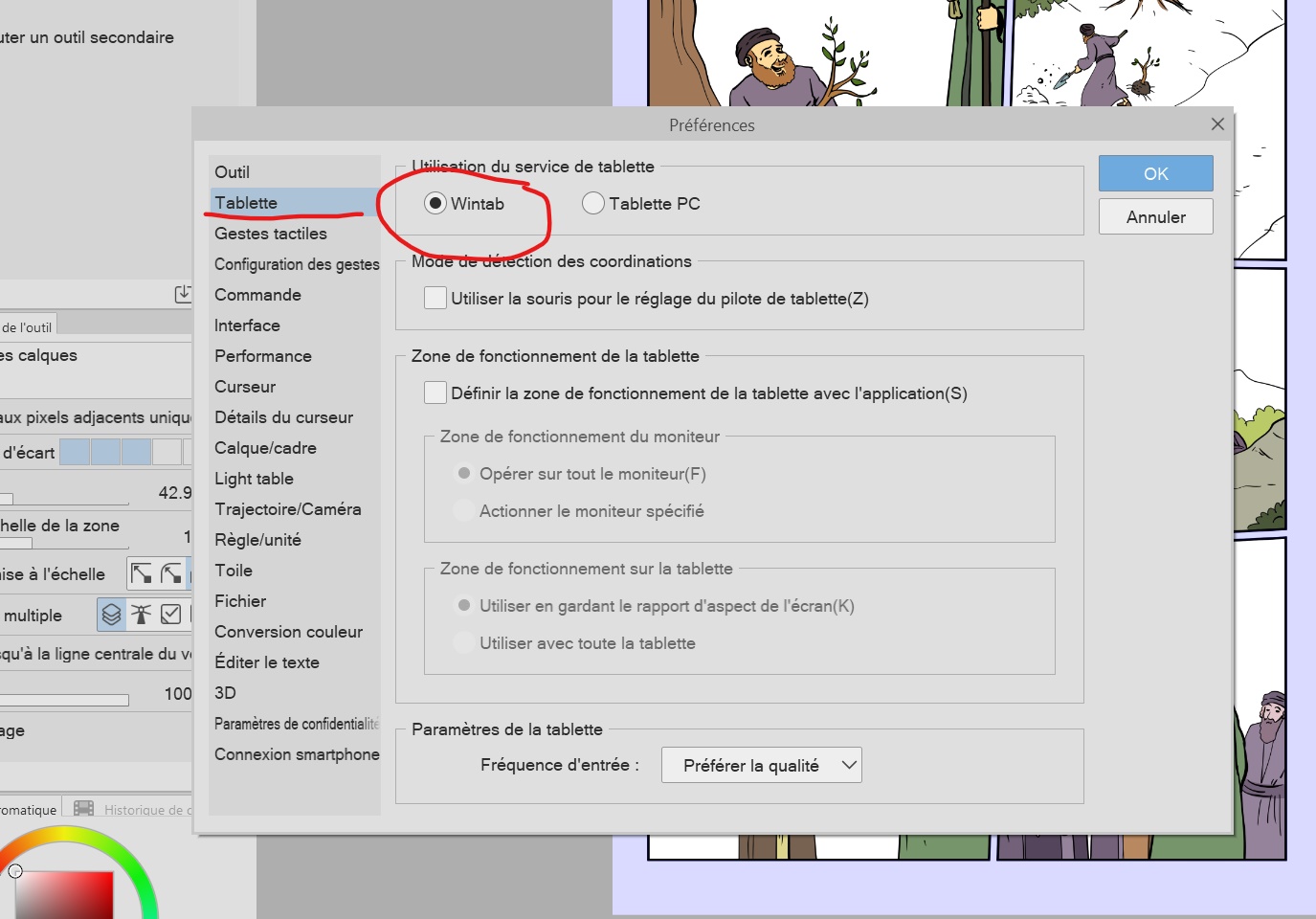Open the Configuration des gestes category

pyautogui.click(x=295, y=264)
